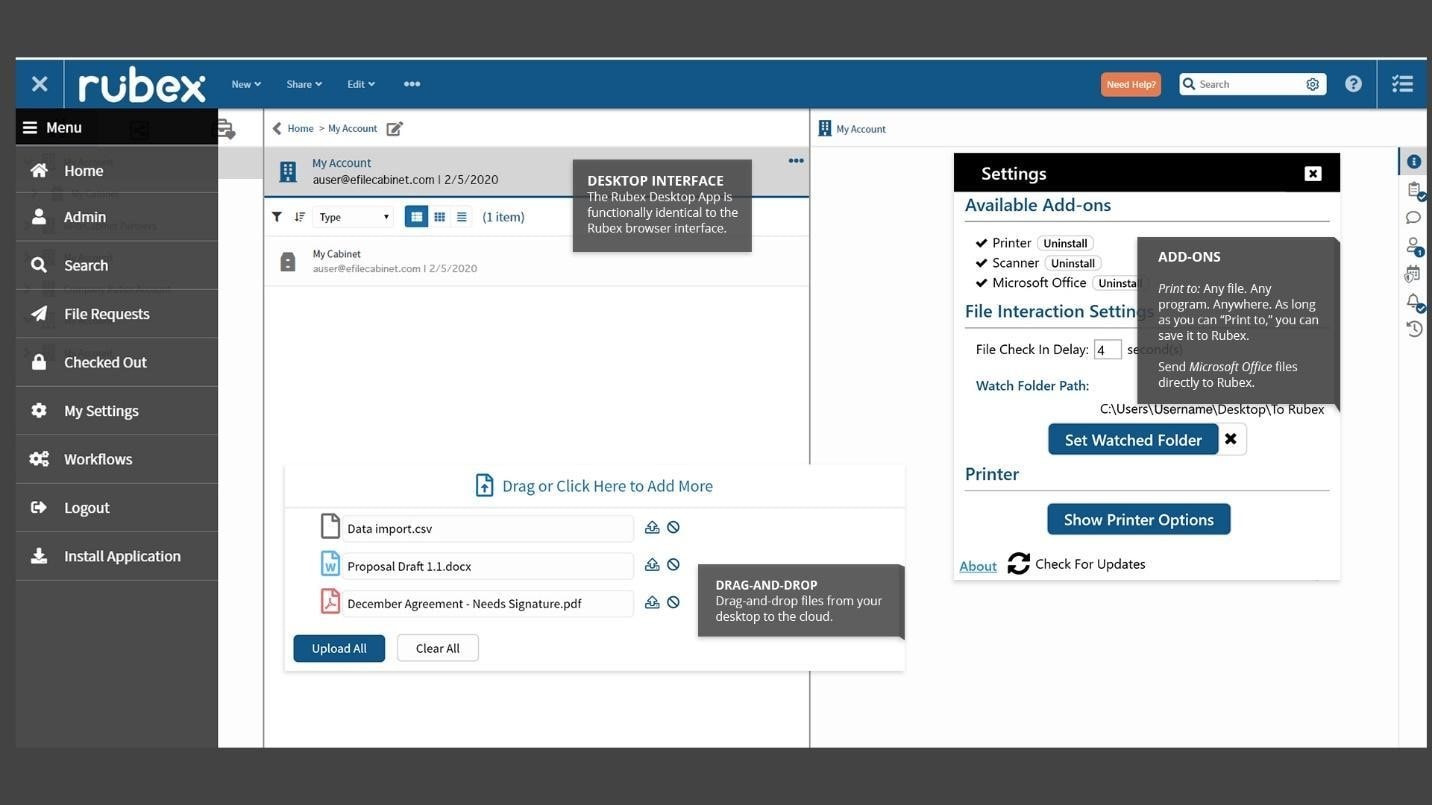This screenshot has height=805, width=1432.
Task: Click the Show Printer Options button
Action: tap(1139, 519)
